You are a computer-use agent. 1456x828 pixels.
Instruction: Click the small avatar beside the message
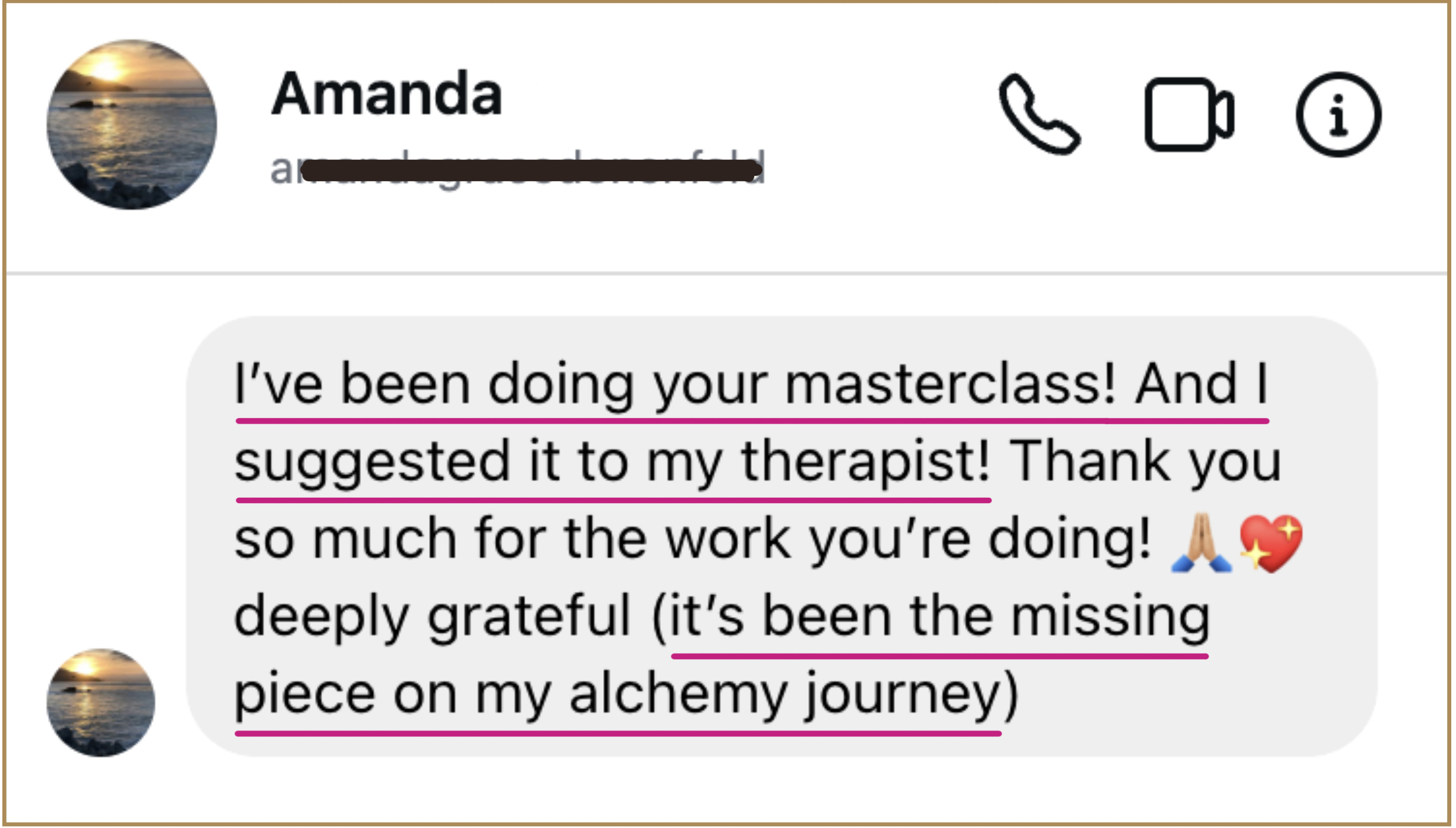click(x=101, y=703)
